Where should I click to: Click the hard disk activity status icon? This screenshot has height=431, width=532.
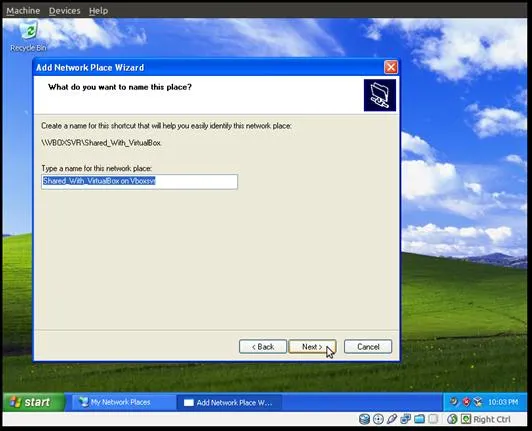tap(364, 419)
